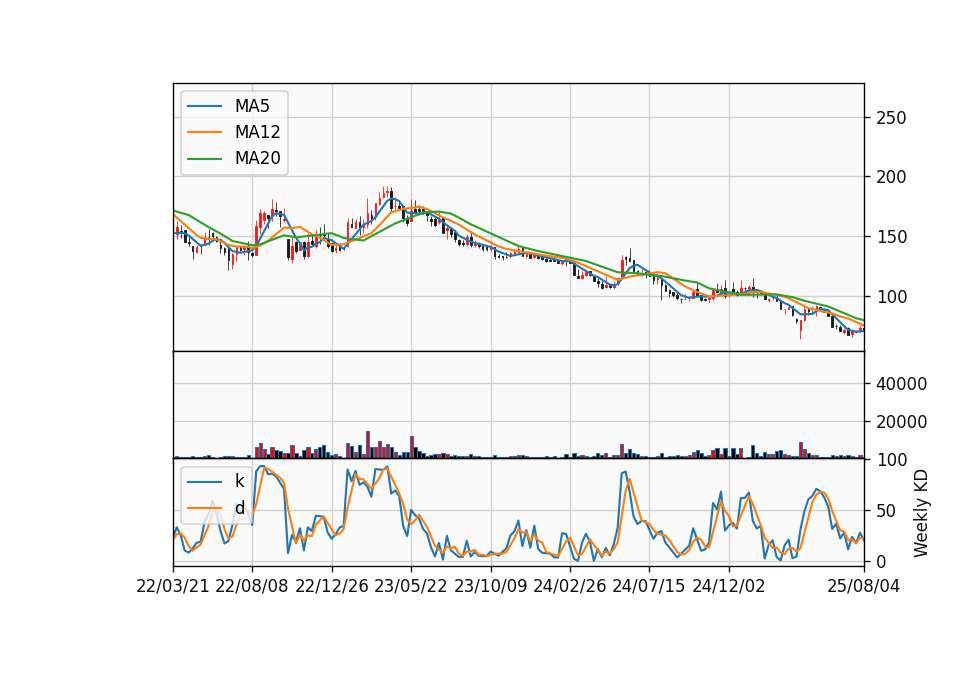Click the volume axis value 40000

point(902,384)
